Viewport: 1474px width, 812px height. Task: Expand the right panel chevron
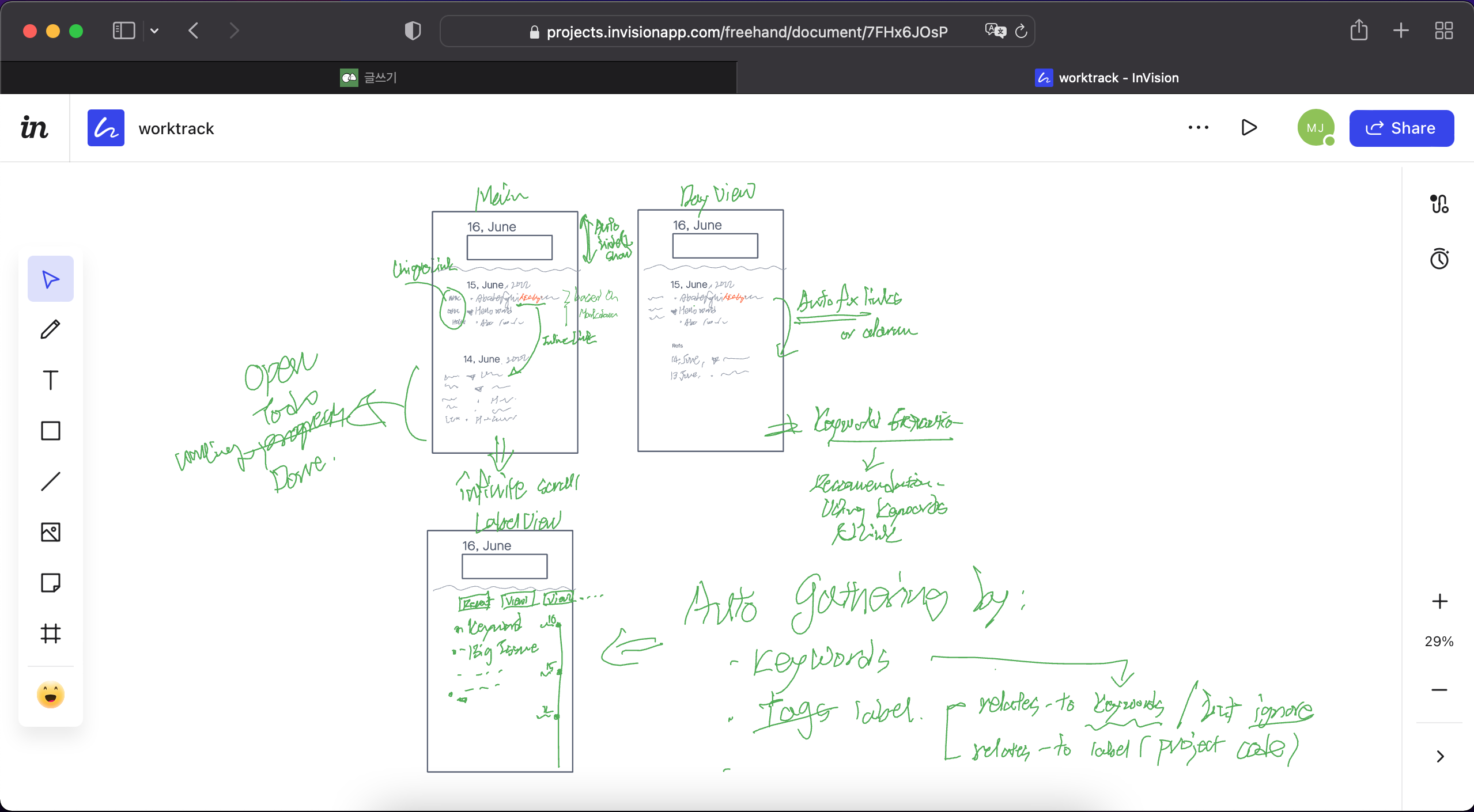1439,757
